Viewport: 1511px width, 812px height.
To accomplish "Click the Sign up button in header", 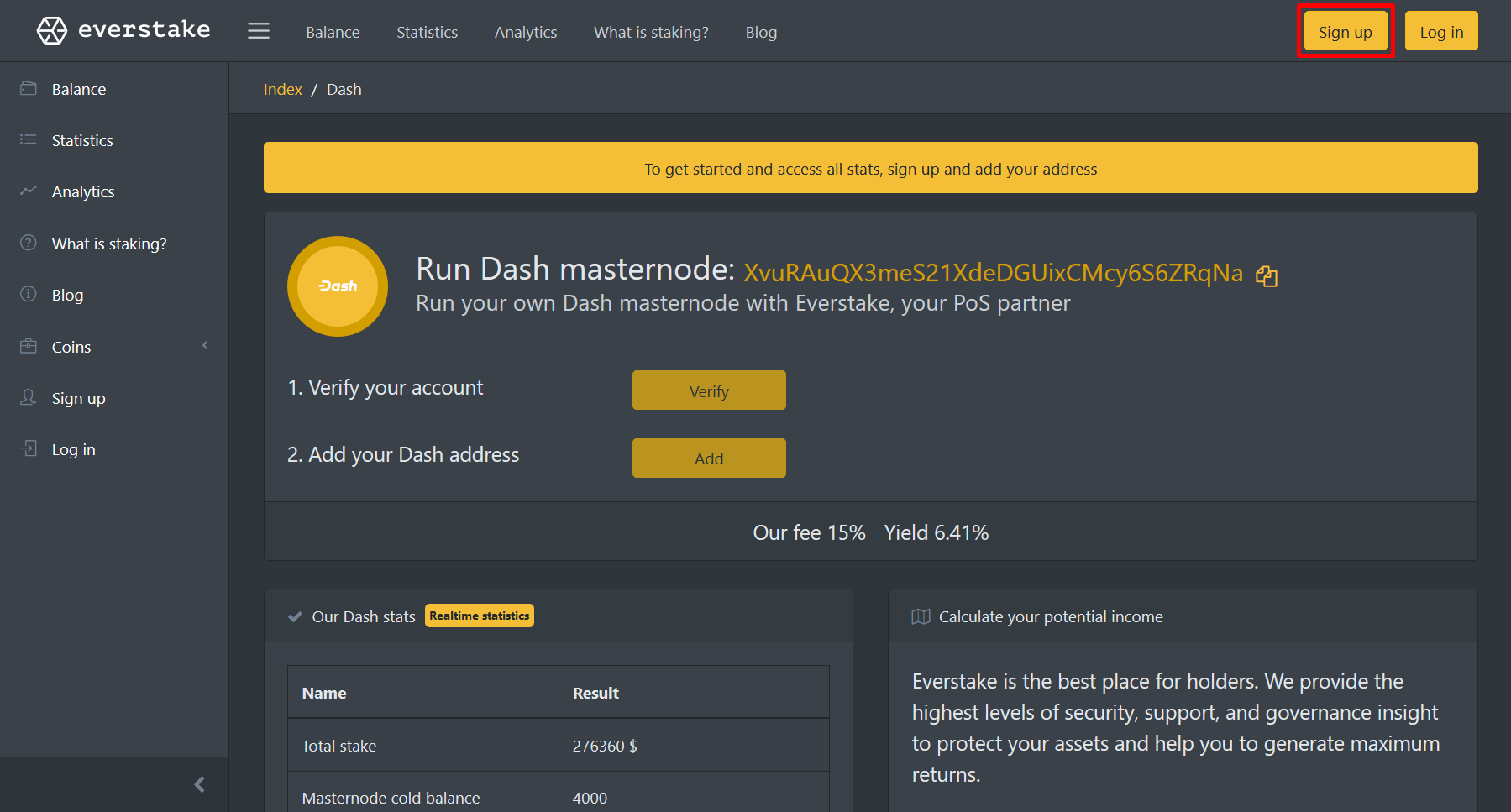I will [1346, 31].
